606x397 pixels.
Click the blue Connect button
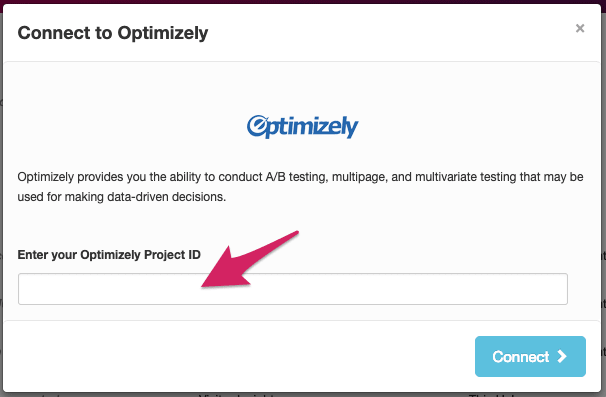click(x=530, y=356)
